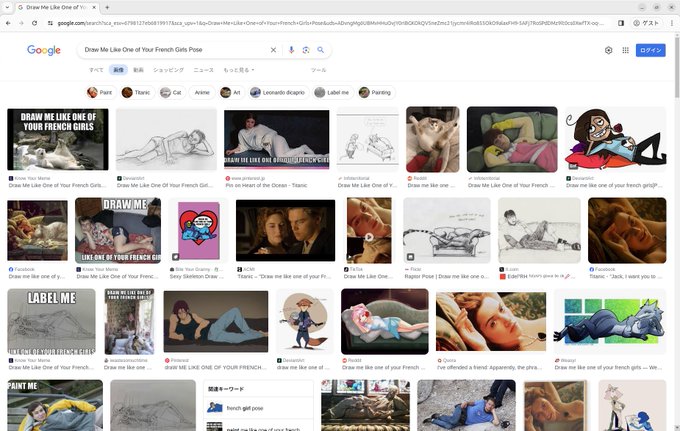Open the Quora close-up face image
The width and height of the screenshot is (680, 431).
click(491, 321)
